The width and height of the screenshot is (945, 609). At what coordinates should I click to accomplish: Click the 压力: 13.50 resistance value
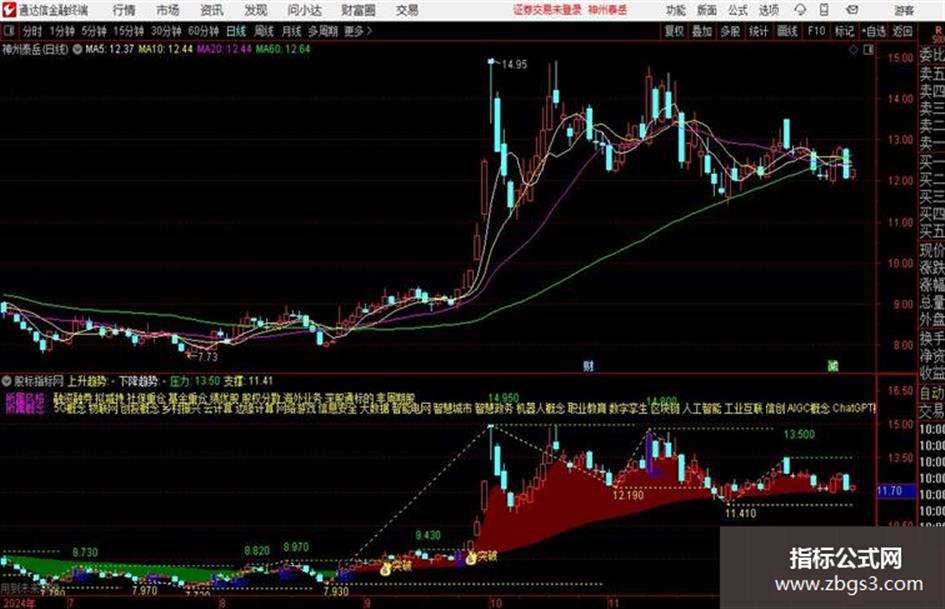click(195, 381)
